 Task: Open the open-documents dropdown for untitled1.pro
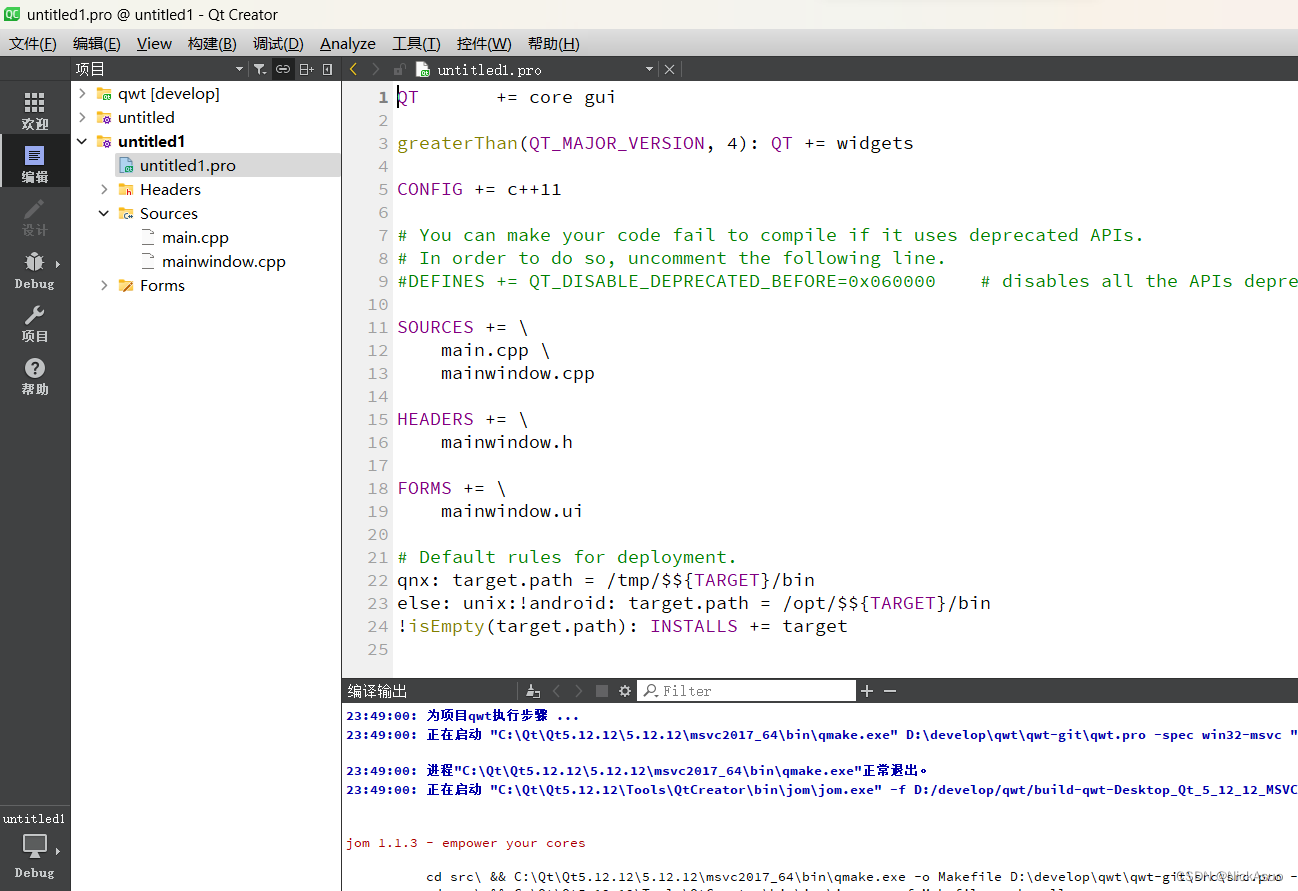coord(649,69)
